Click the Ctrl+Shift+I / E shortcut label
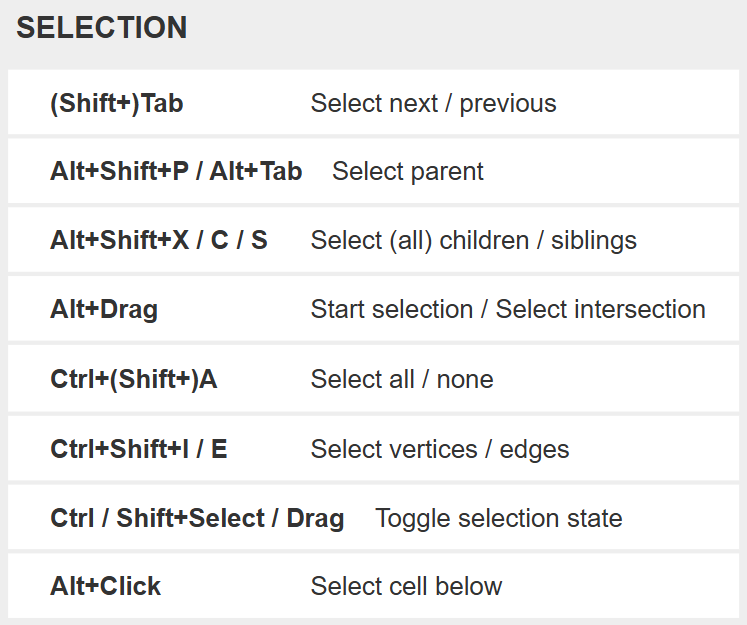This screenshot has height=625, width=747. 138,449
